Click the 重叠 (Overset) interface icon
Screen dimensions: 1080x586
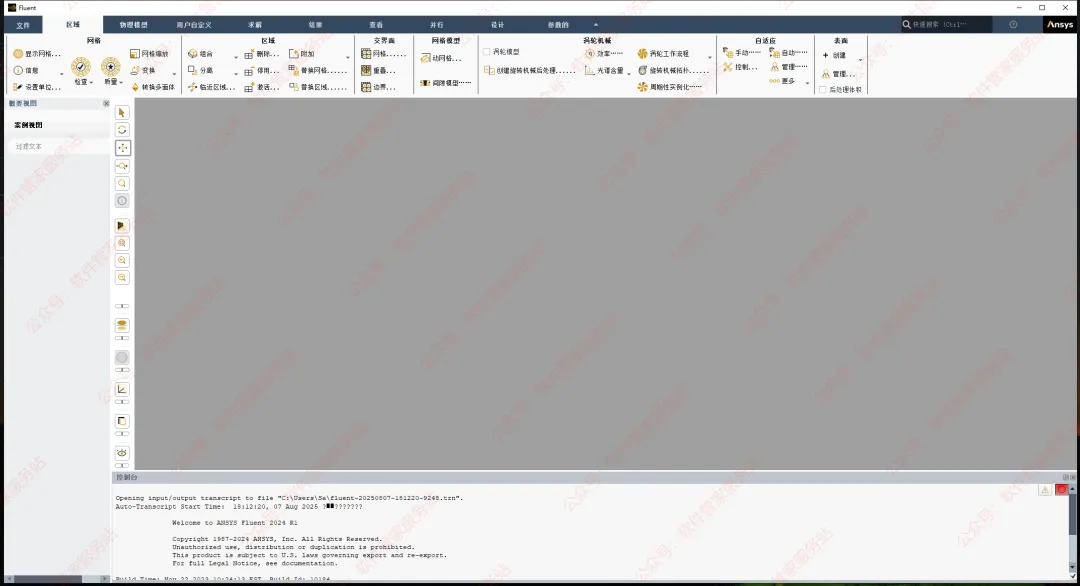[x=366, y=70]
